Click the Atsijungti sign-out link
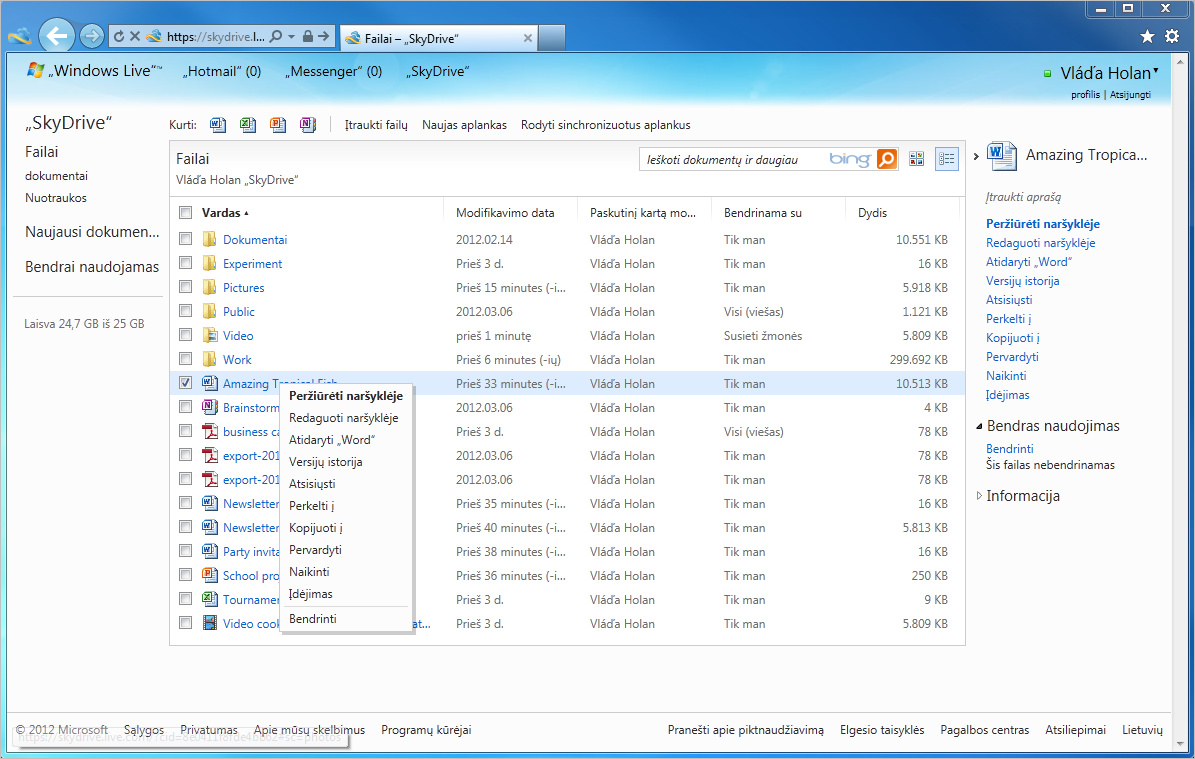Viewport: 1195px width, 759px height. tap(1130, 94)
